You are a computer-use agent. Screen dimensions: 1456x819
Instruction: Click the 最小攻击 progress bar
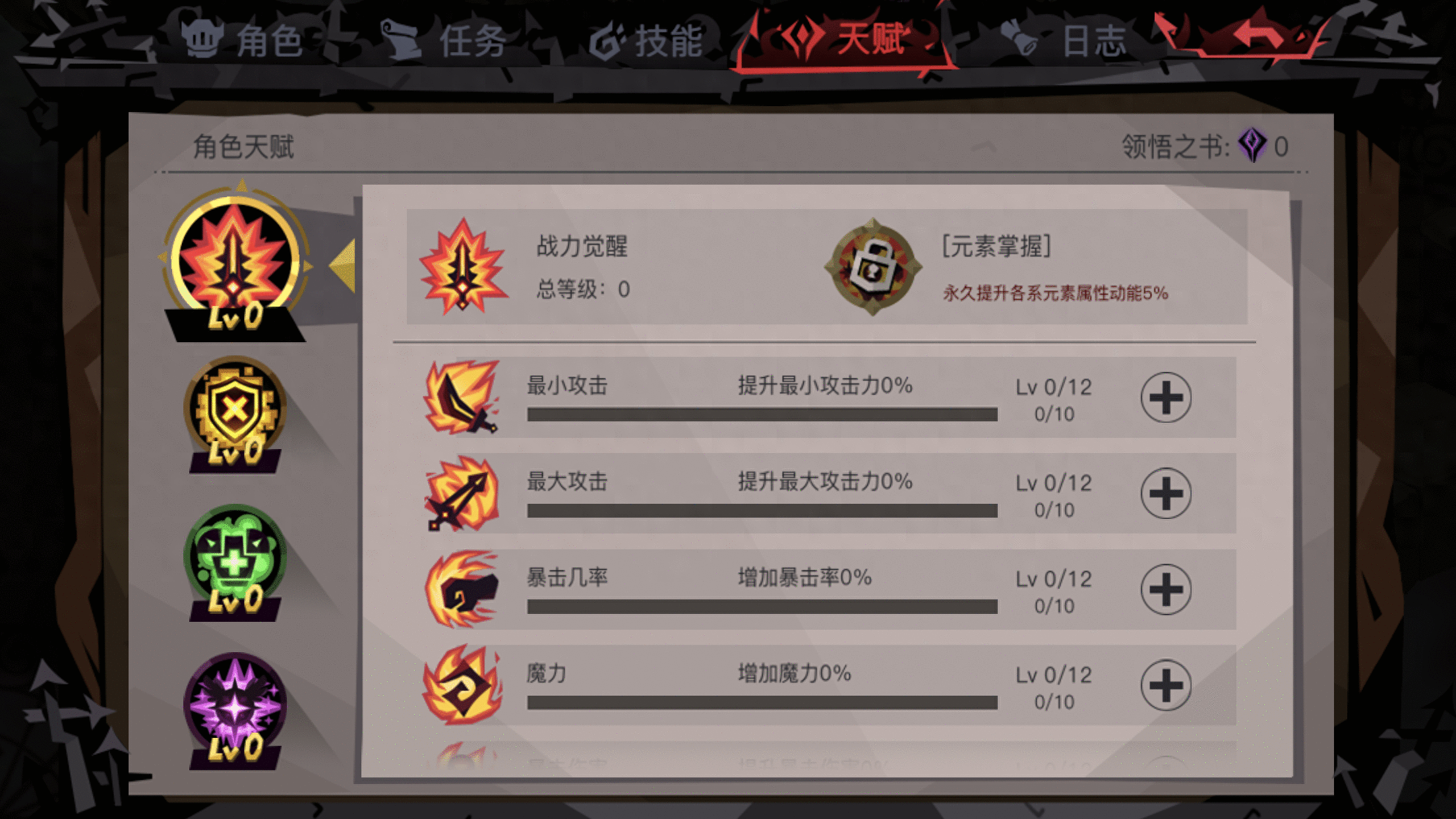coord(762,414)
